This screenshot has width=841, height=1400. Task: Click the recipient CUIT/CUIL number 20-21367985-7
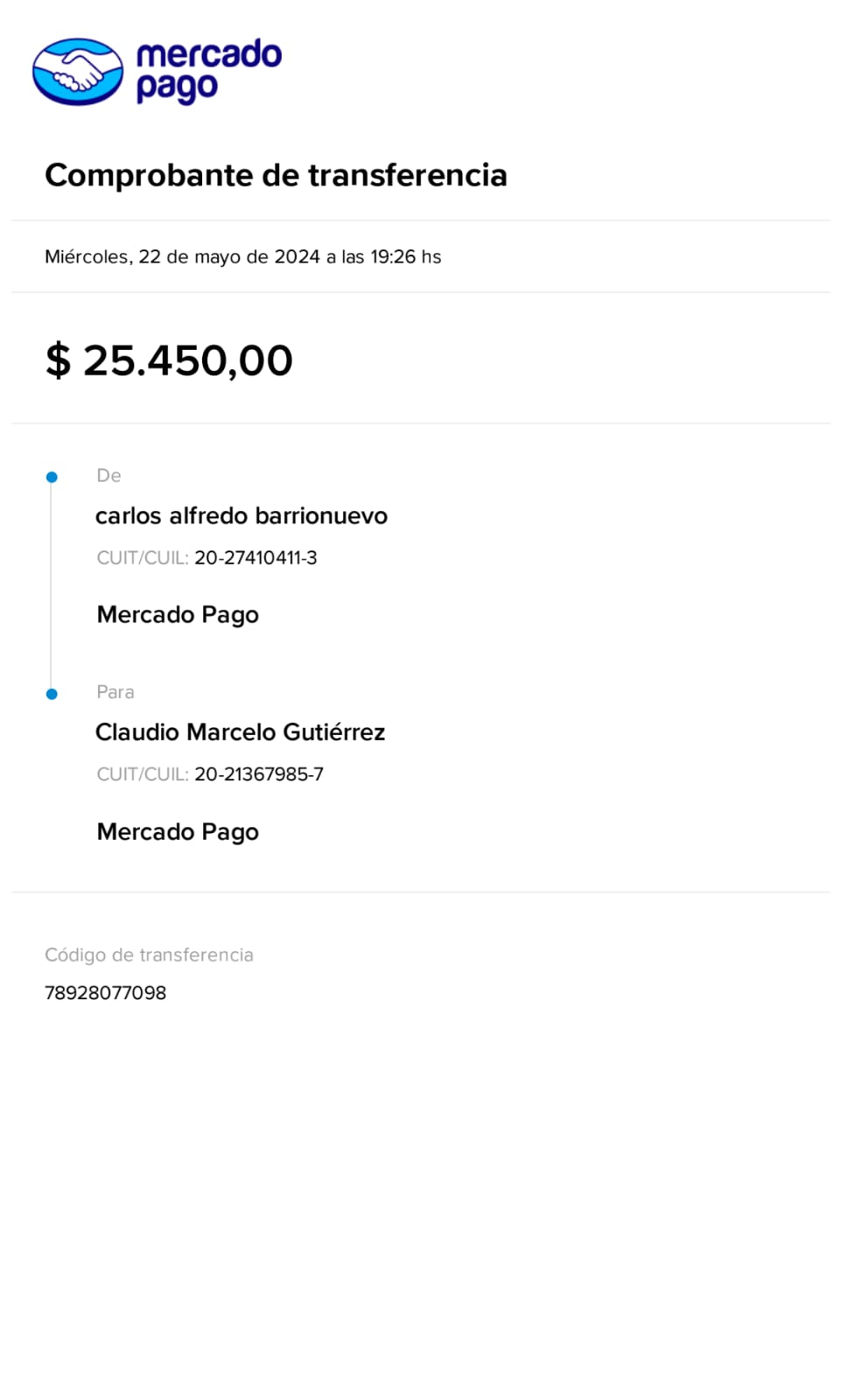pyautogui.click(x=258, y=774)
